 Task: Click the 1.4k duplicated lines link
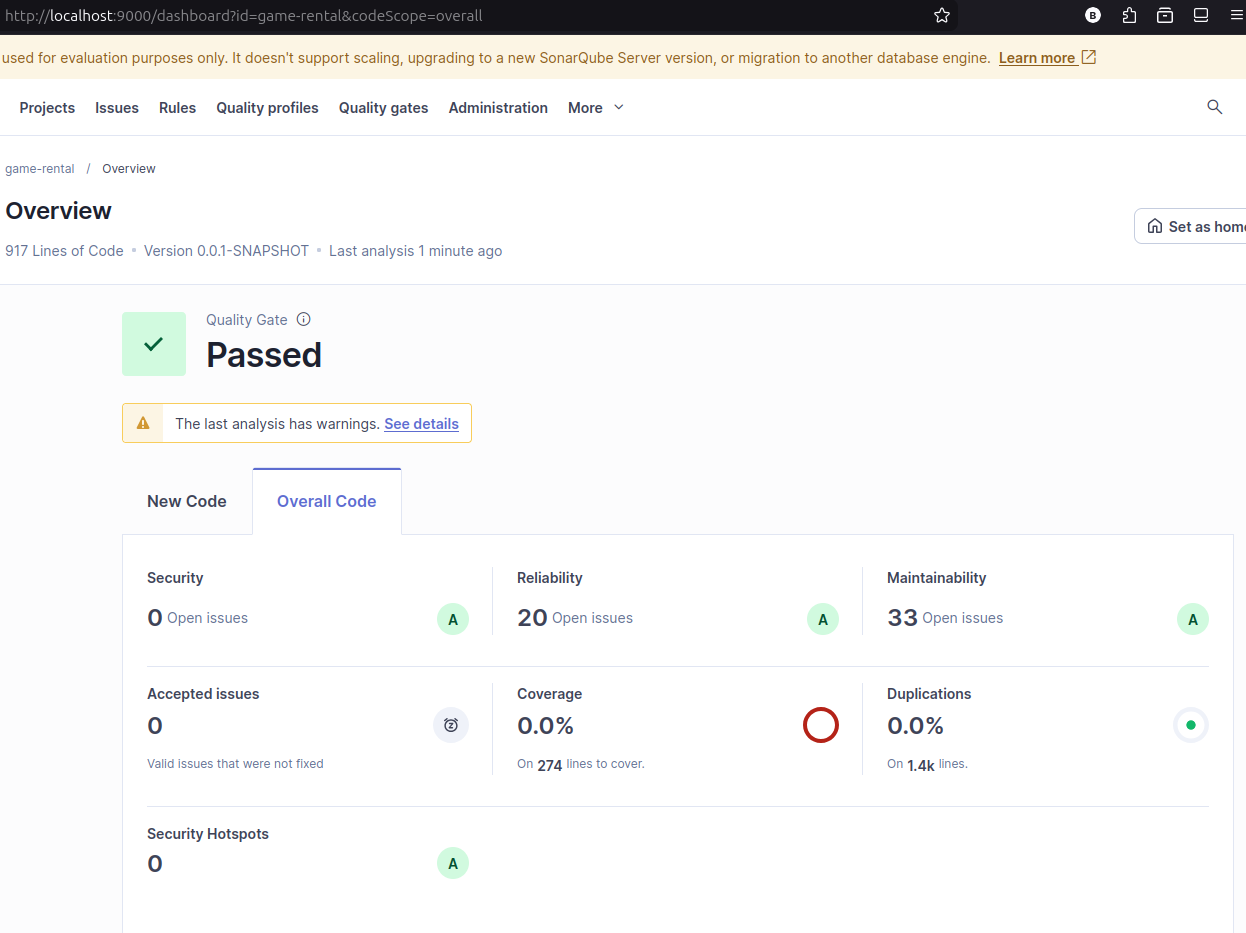point(921,765)
